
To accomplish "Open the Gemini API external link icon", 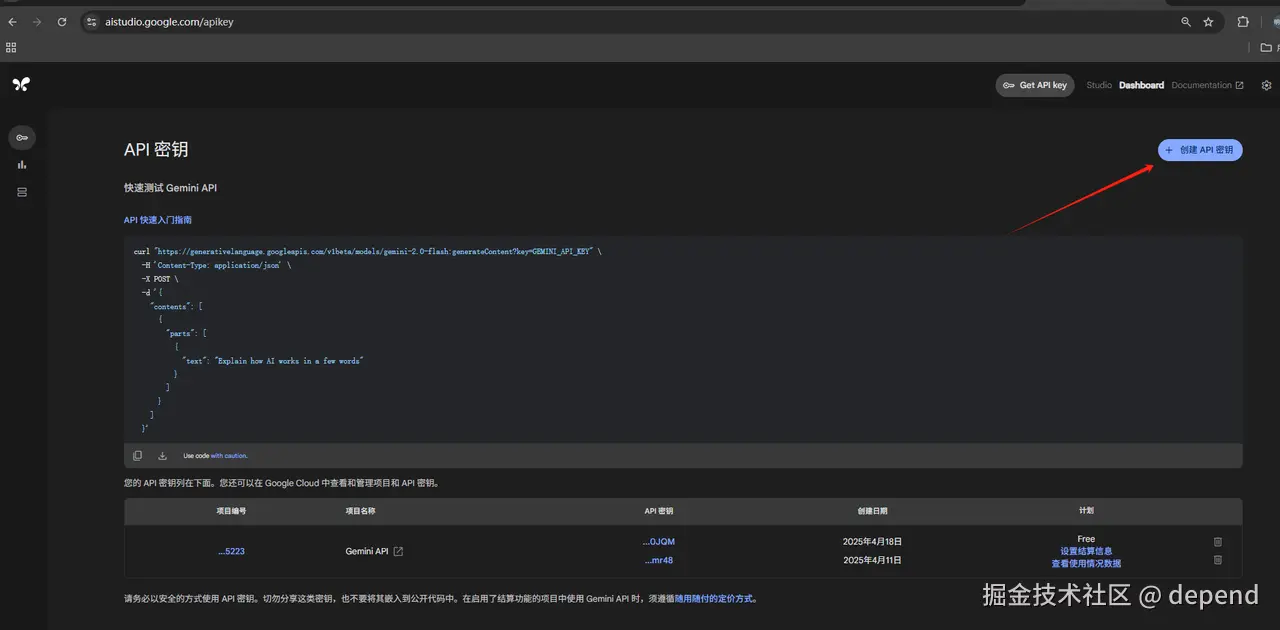I will (x=398, y=551).
